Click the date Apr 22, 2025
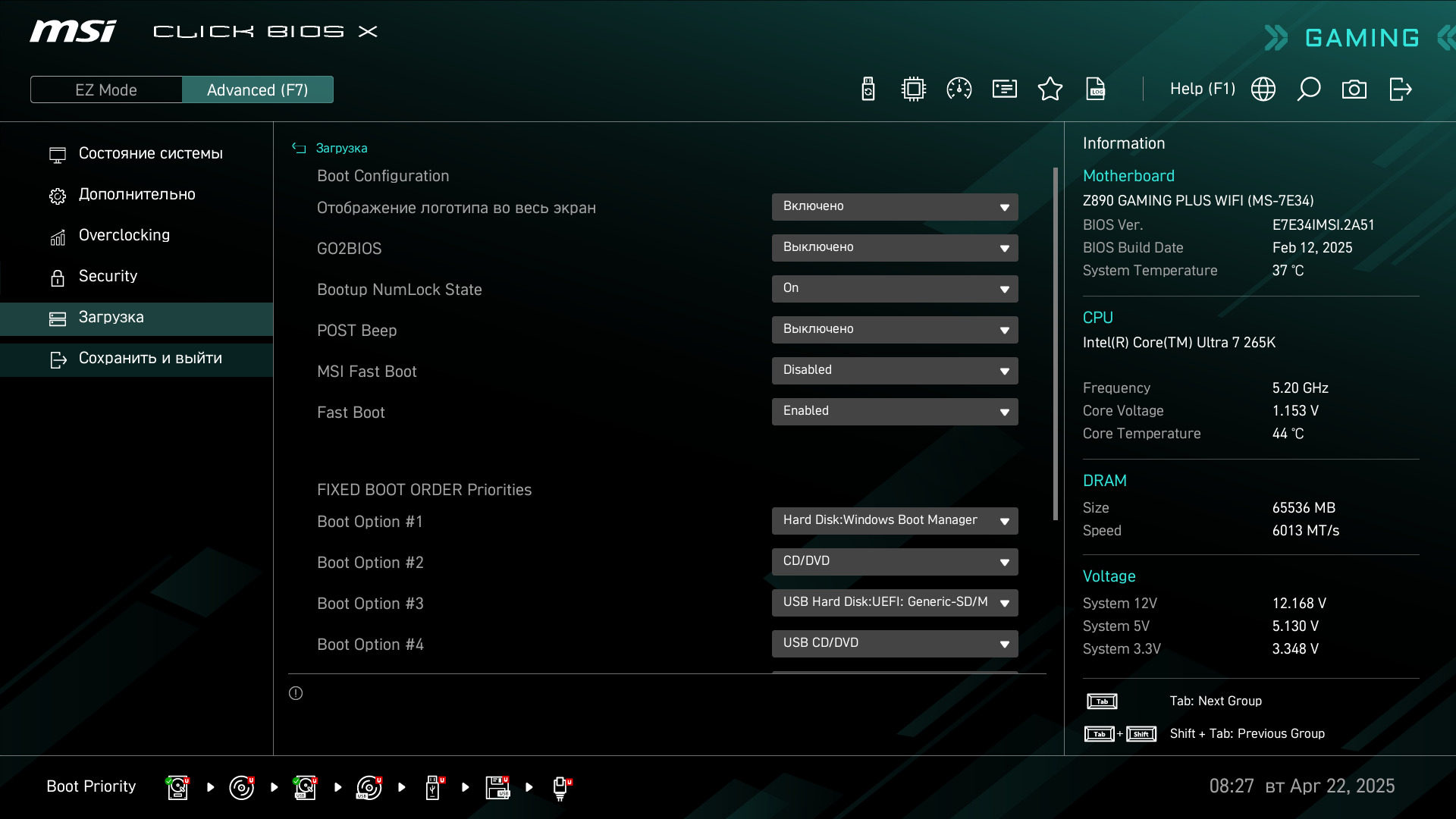This screenshot has height=819, width=1456. tap(1342, 786)
